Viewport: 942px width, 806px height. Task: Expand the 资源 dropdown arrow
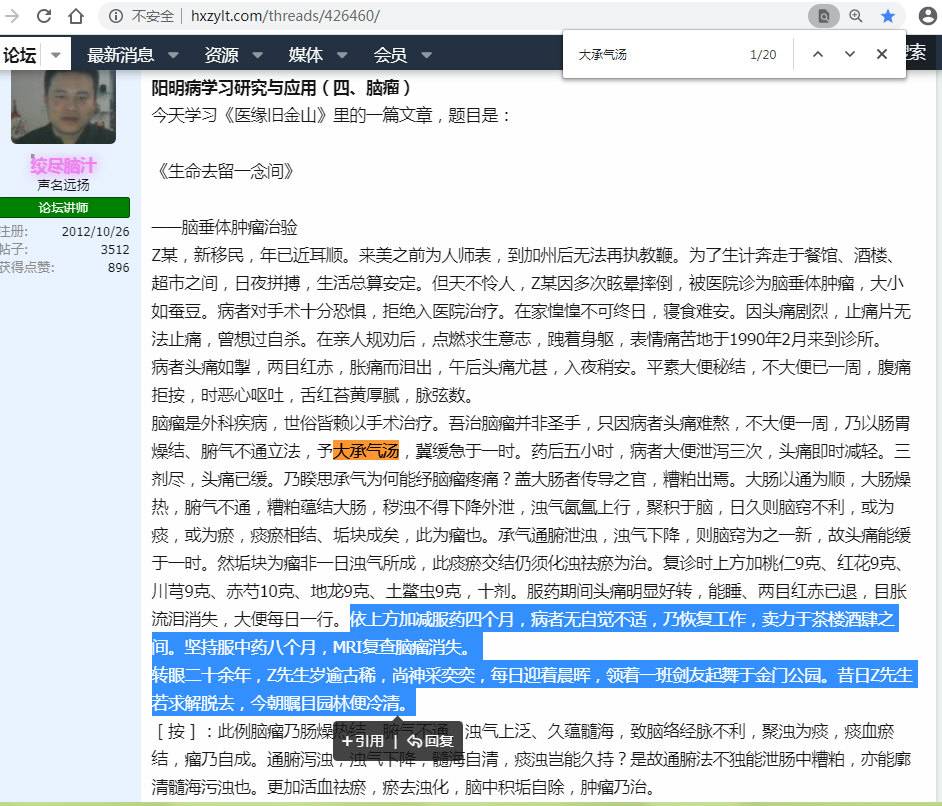click(x=258, y=55)
